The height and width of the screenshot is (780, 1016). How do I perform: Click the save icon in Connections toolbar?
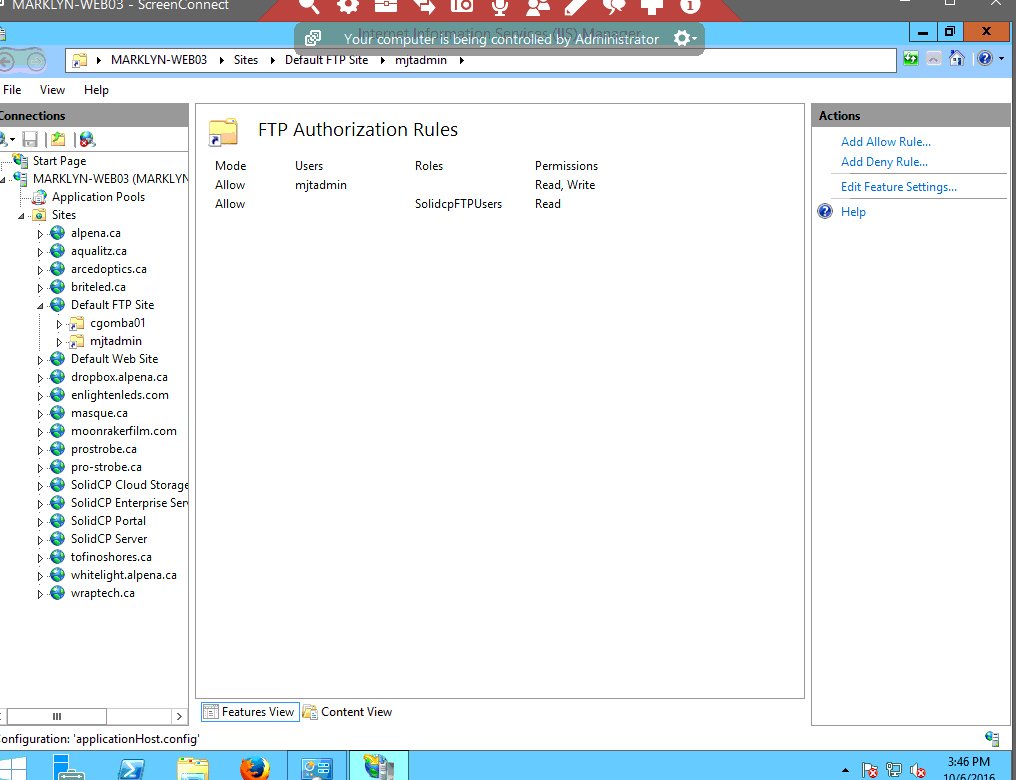click(30, 139)
